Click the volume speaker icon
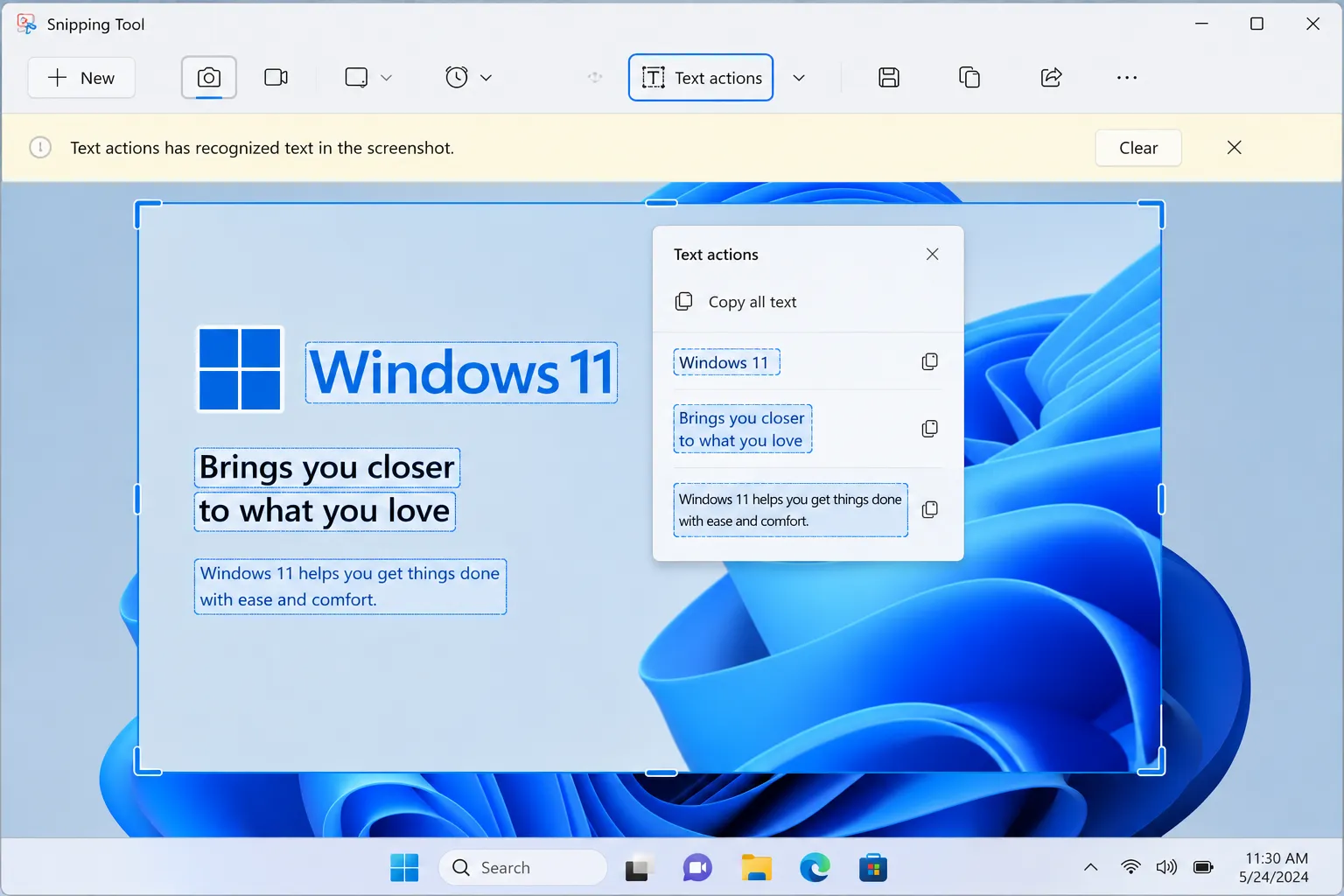 tap(1166, 868)
